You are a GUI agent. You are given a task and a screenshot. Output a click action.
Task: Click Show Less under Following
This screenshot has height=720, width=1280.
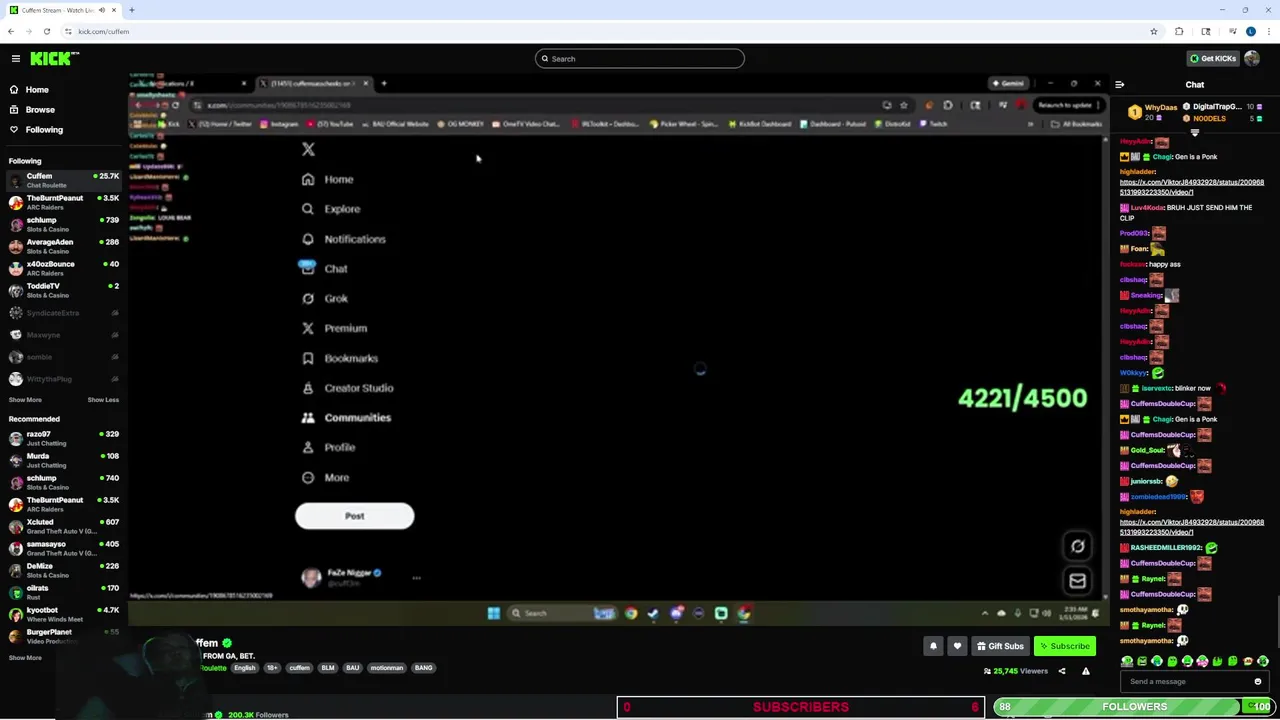pyautogui.click(x=103, y=400)
